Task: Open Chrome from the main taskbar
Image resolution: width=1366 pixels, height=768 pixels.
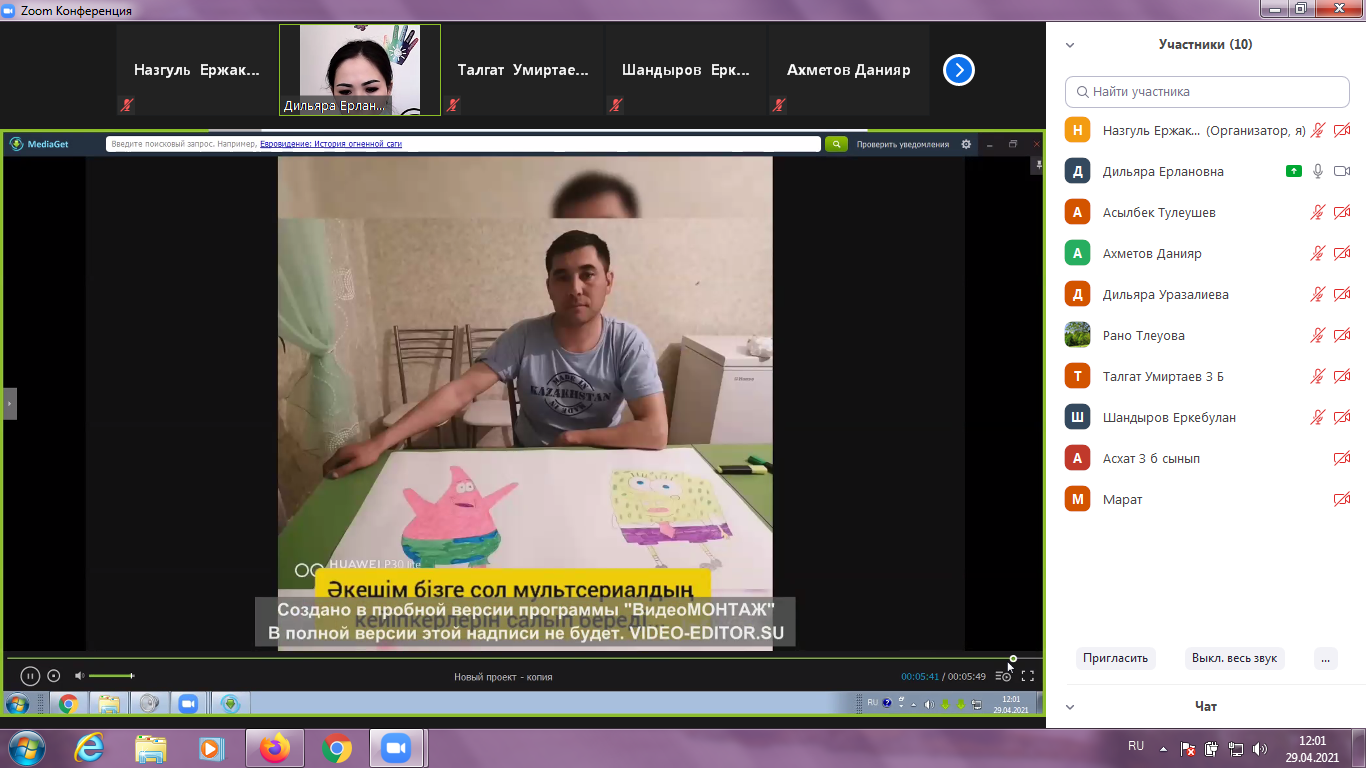Action: pos(337,748)
